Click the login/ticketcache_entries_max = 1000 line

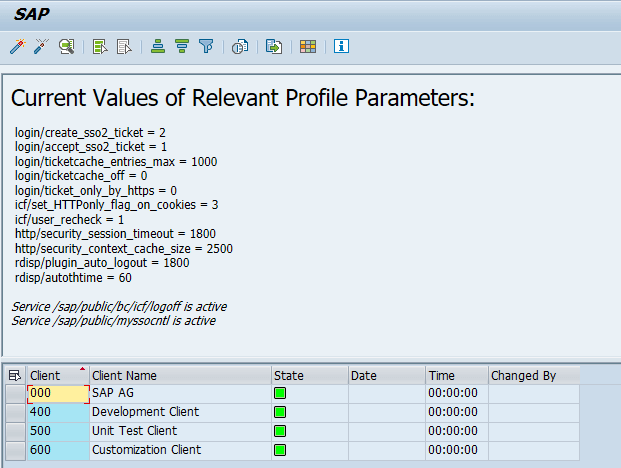pos(116,162)
